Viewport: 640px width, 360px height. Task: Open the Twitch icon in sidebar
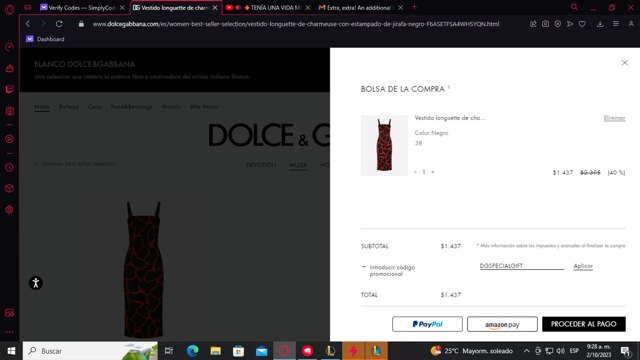(9, 89)
